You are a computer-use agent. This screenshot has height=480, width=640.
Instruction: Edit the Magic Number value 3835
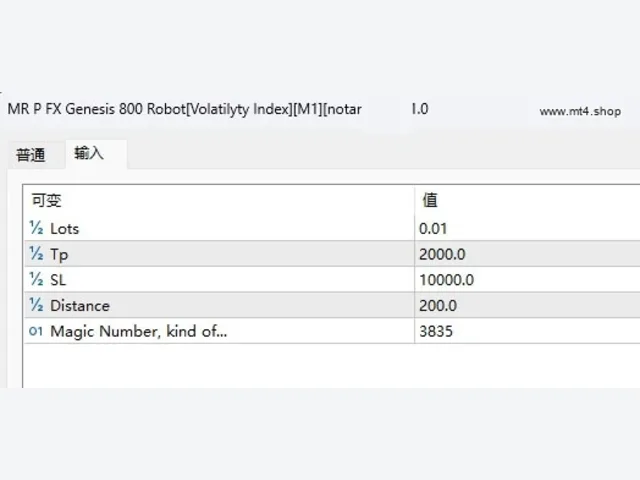tap(527, 331)
